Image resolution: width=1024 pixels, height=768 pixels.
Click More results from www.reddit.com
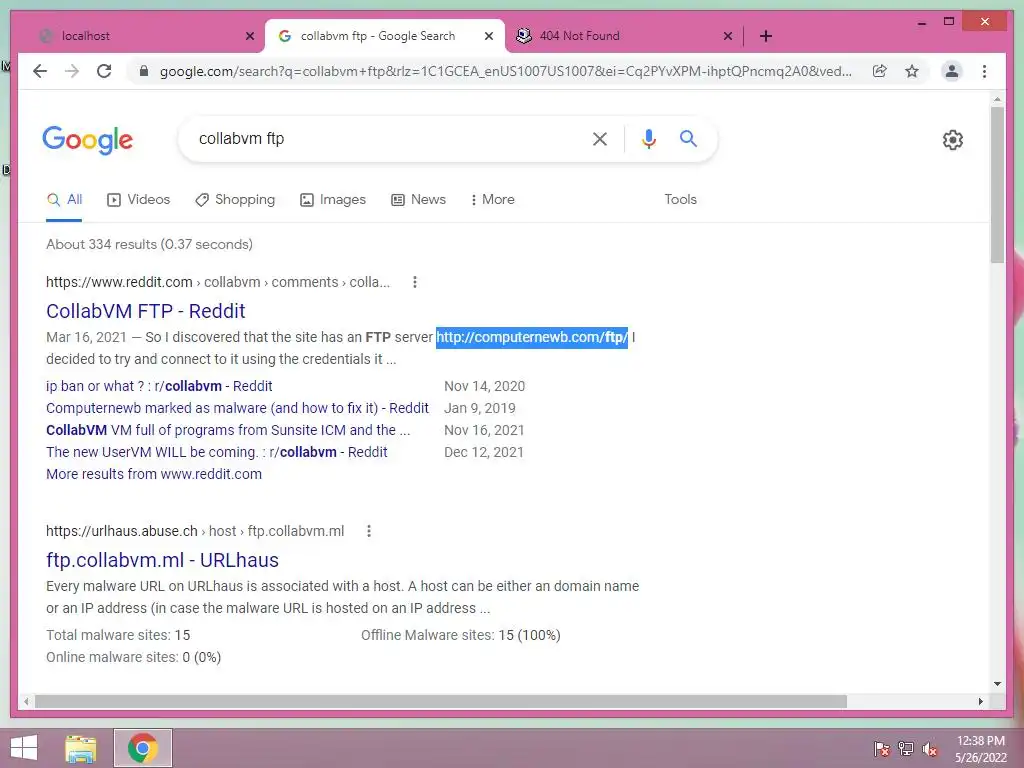[153, 474]
